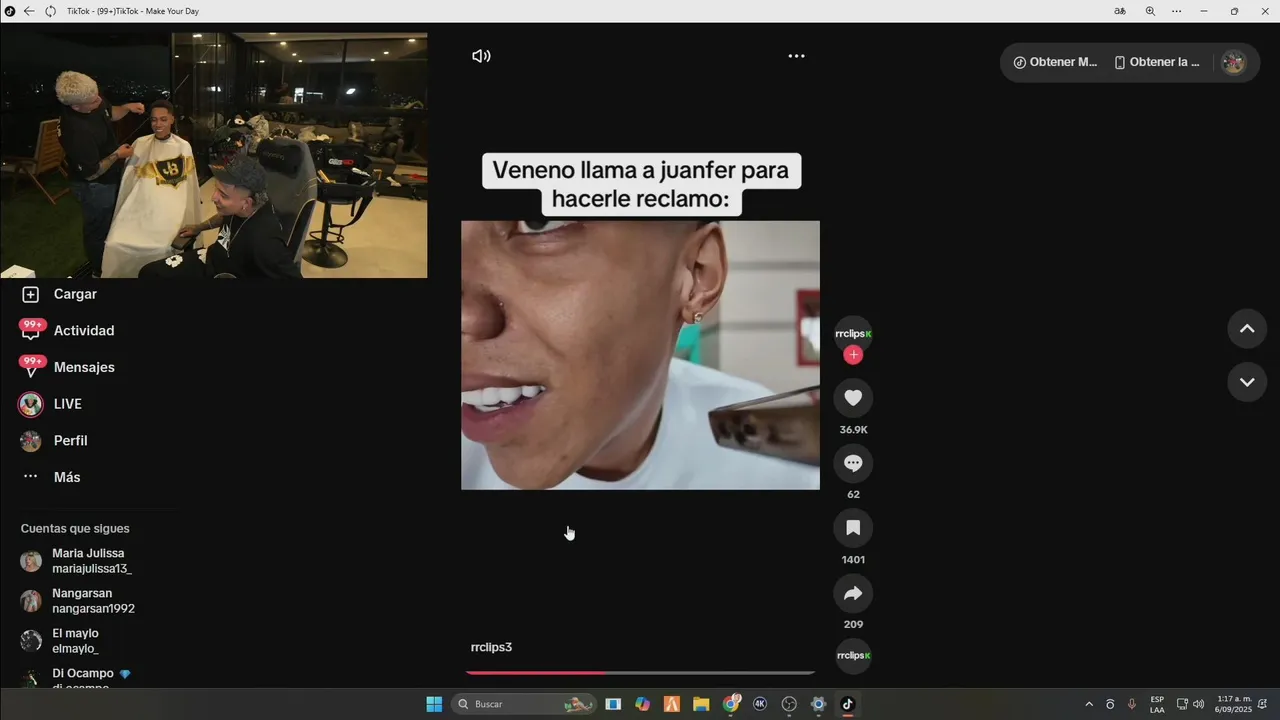The height and width of the screenshot is (720, 1280).
Task: Open Task View on taskbar
Action: [x=613, y=704]
